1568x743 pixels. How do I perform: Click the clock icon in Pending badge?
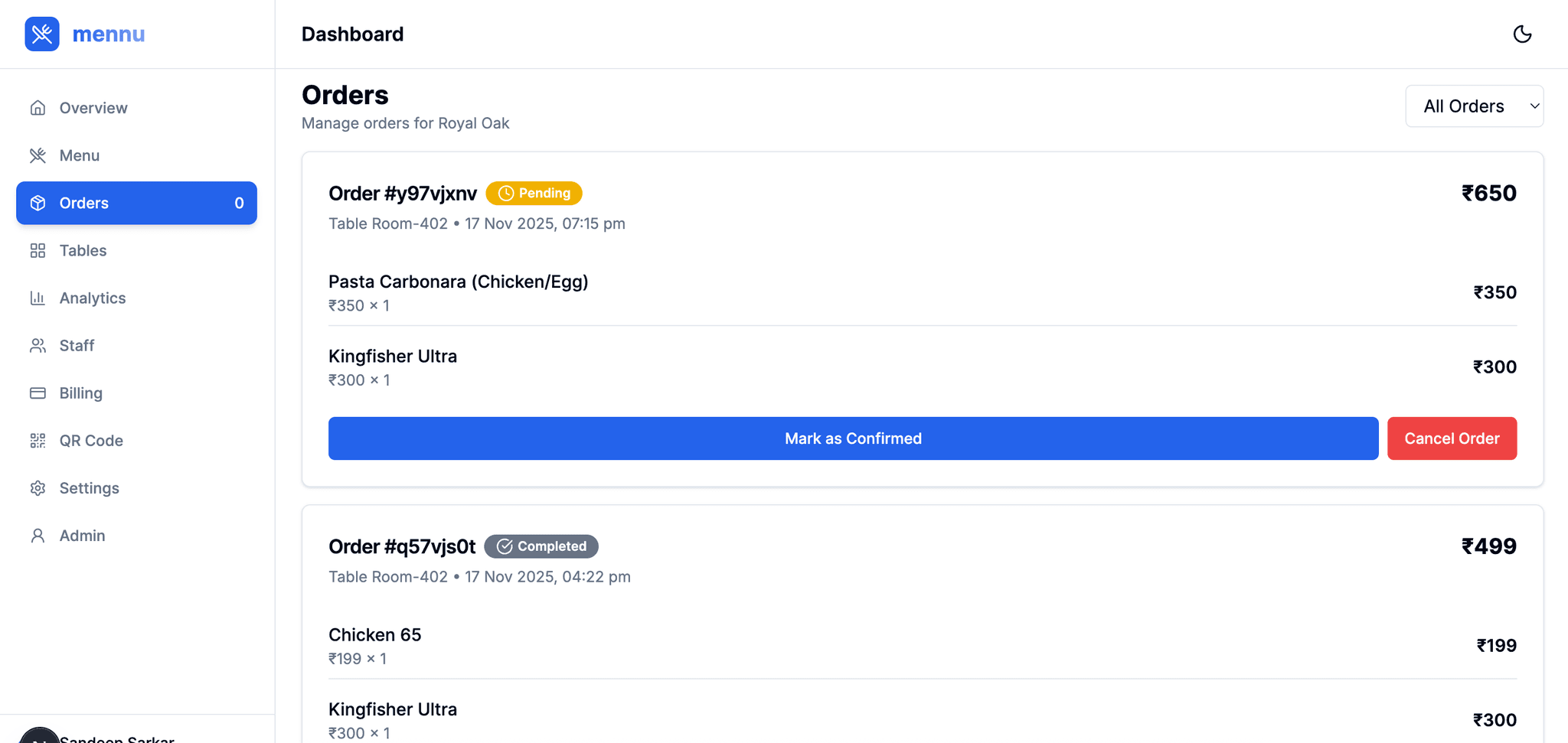[506, 193]
